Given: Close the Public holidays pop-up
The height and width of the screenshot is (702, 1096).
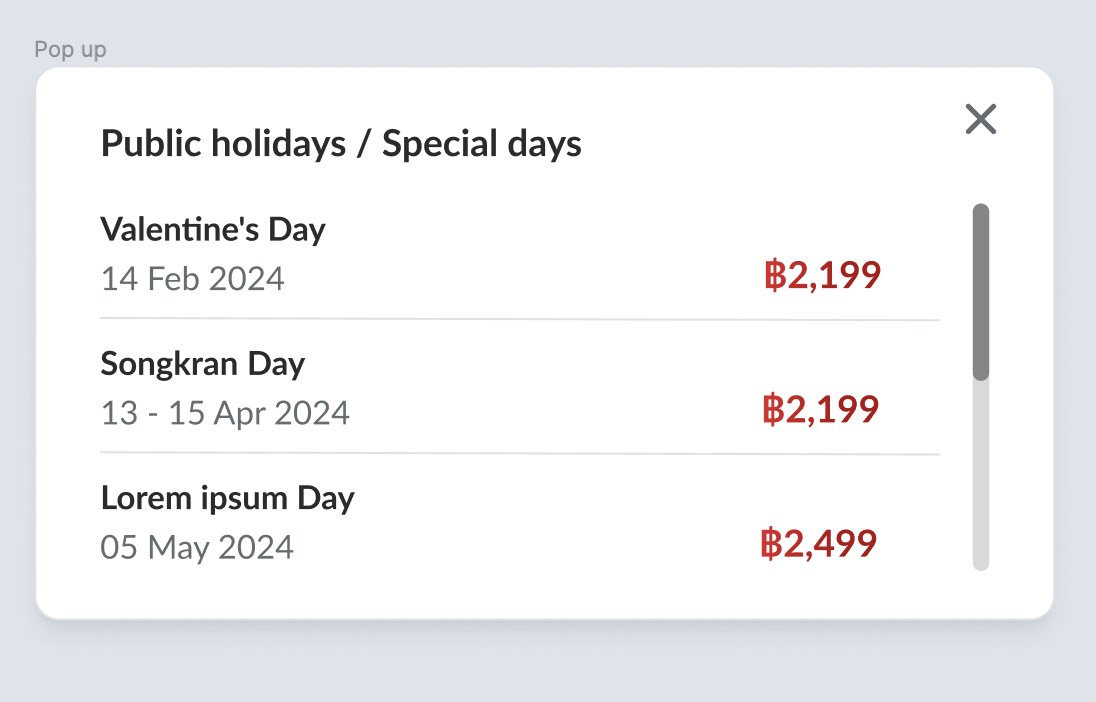Looking at the screenshot, I should tap(981, 119).
